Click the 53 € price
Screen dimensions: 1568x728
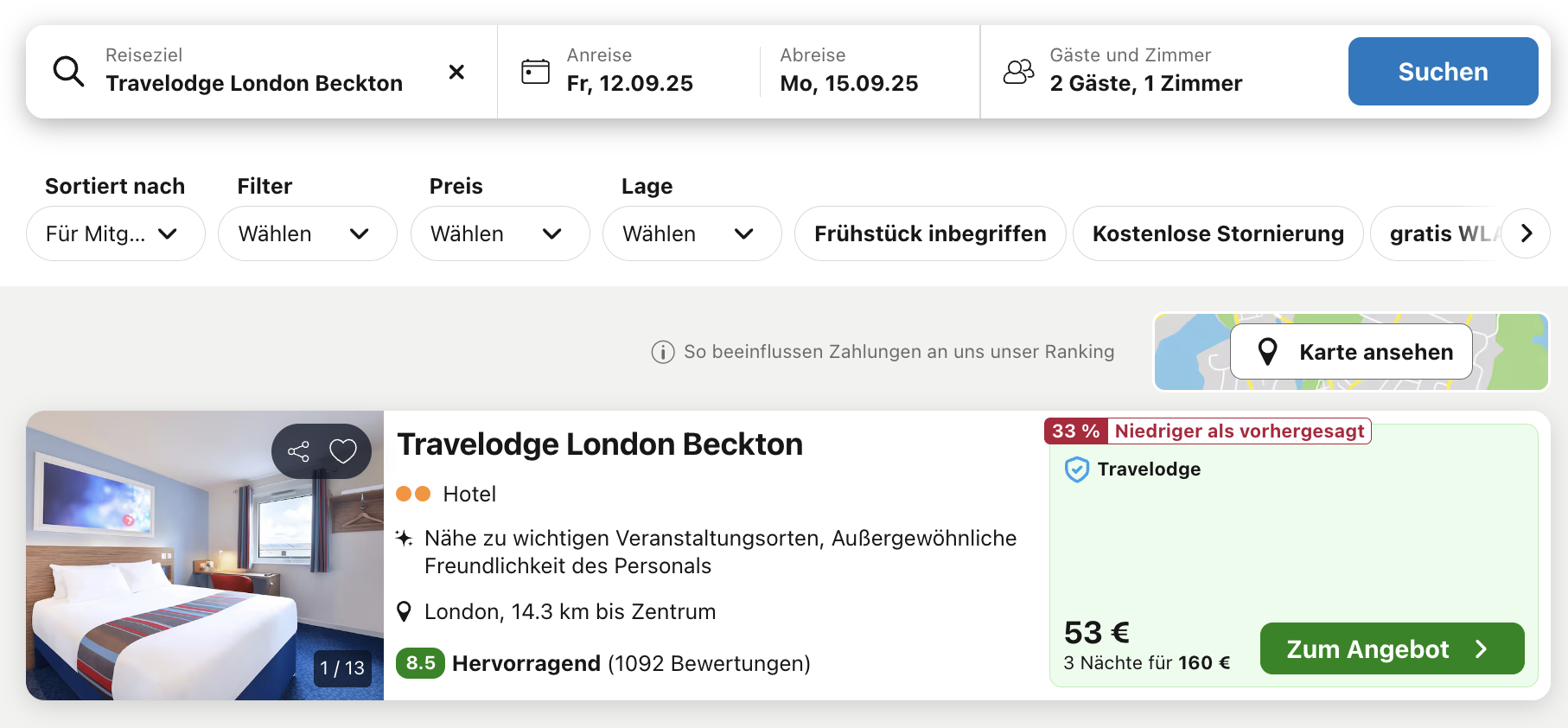pos(1097,632)
